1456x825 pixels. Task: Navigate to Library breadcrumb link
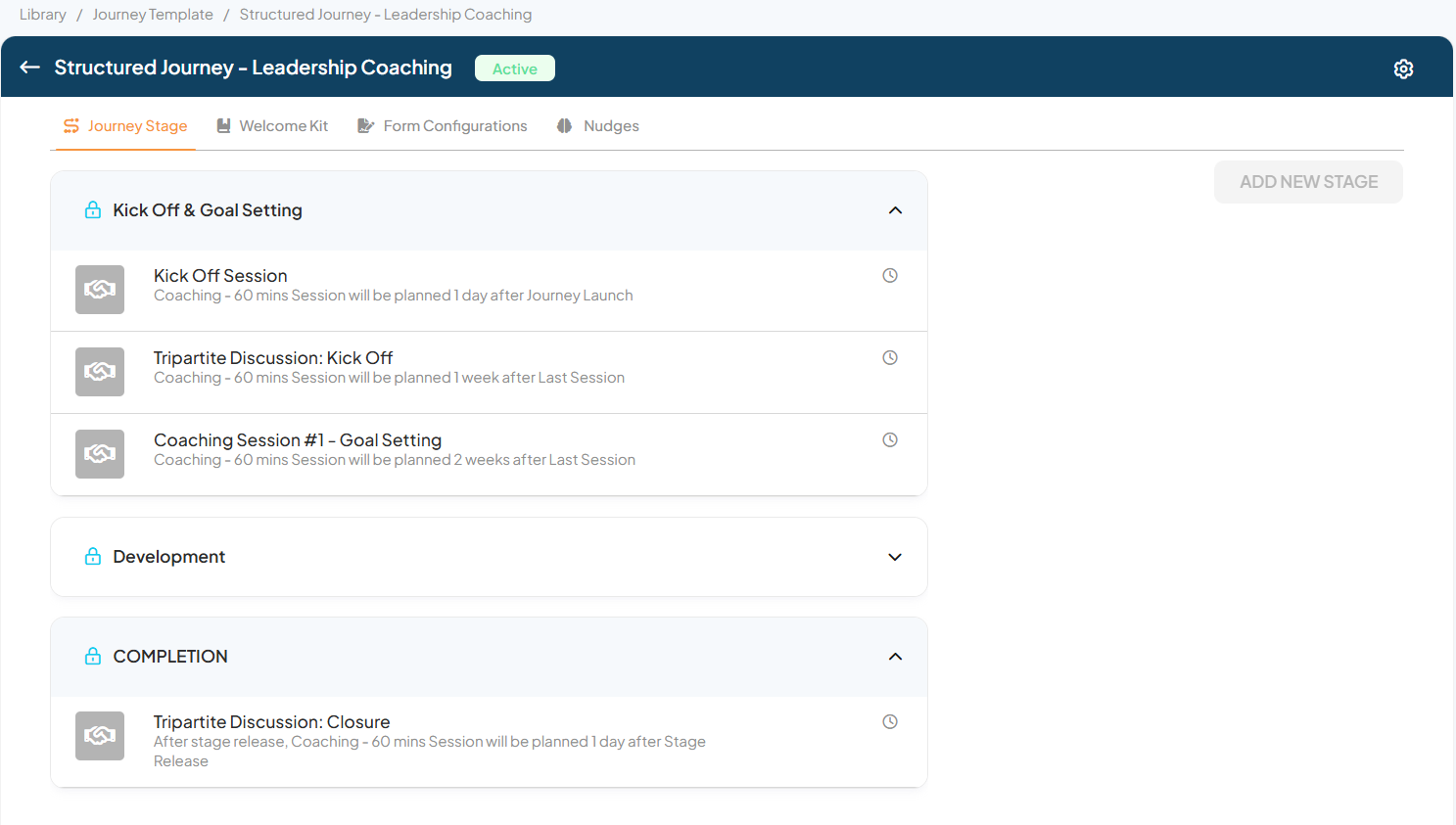tap(43, 15)
